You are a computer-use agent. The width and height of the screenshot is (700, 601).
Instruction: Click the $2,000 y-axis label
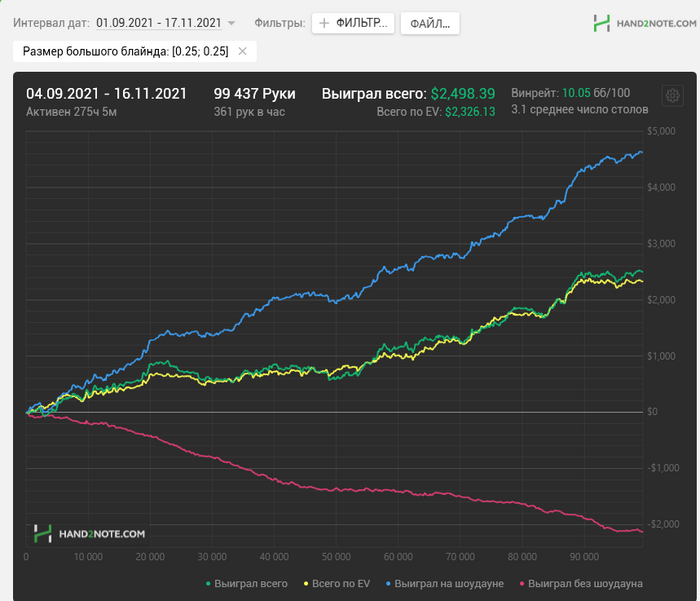(661, 300)
